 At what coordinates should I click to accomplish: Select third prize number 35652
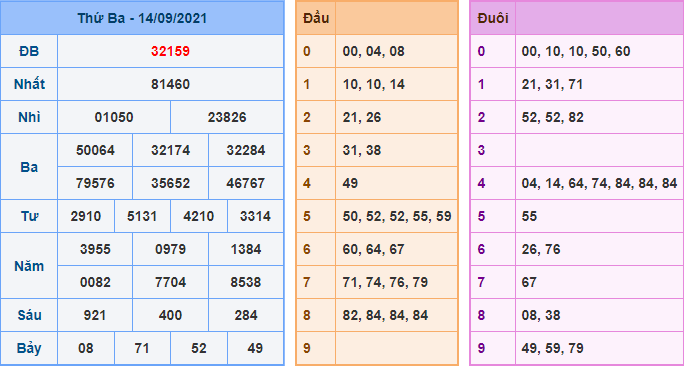[171, 183]
